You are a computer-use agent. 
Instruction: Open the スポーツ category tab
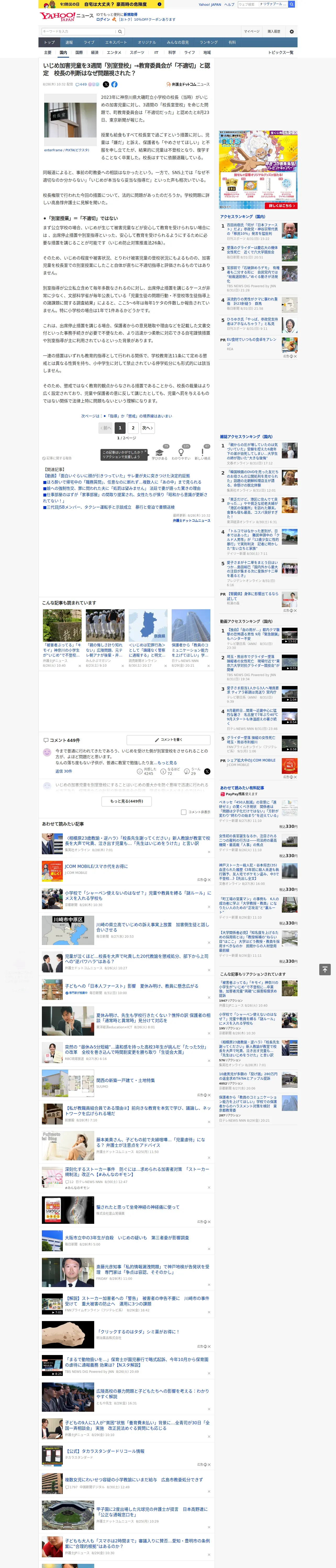(x=137, y=52)
